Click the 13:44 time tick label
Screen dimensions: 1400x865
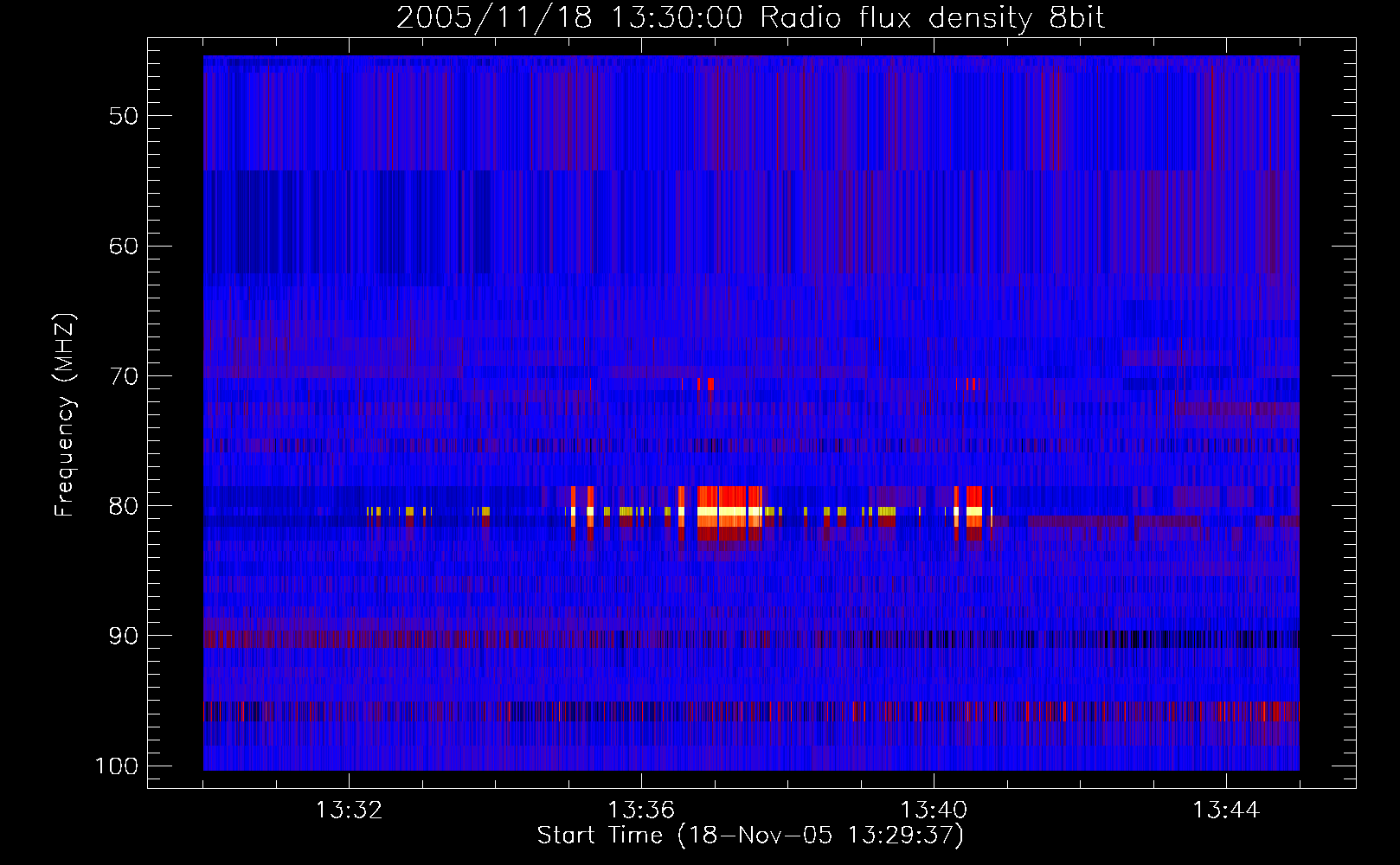[1226, 811]
